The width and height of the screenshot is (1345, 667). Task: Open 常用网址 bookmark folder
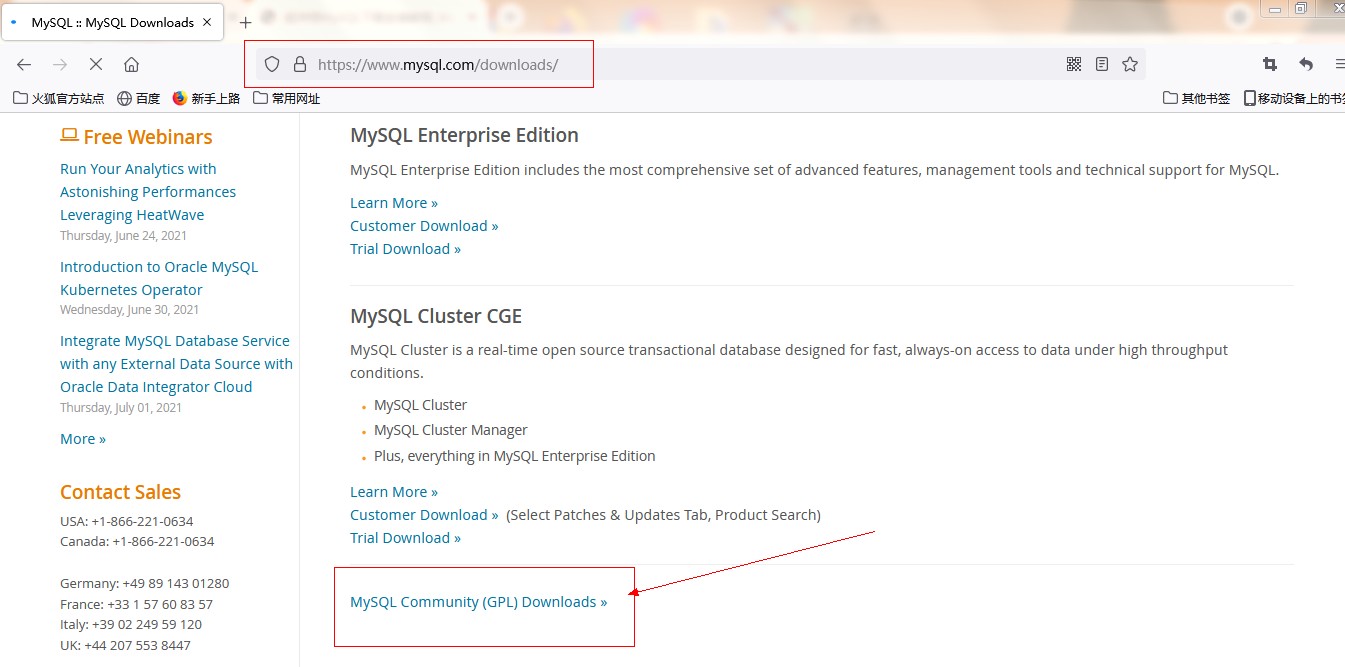[287, 98]
